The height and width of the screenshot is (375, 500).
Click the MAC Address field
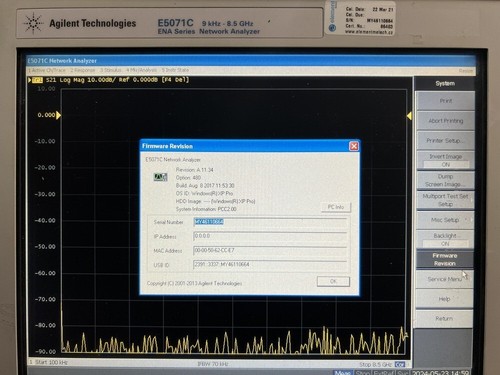coord(270,250)
